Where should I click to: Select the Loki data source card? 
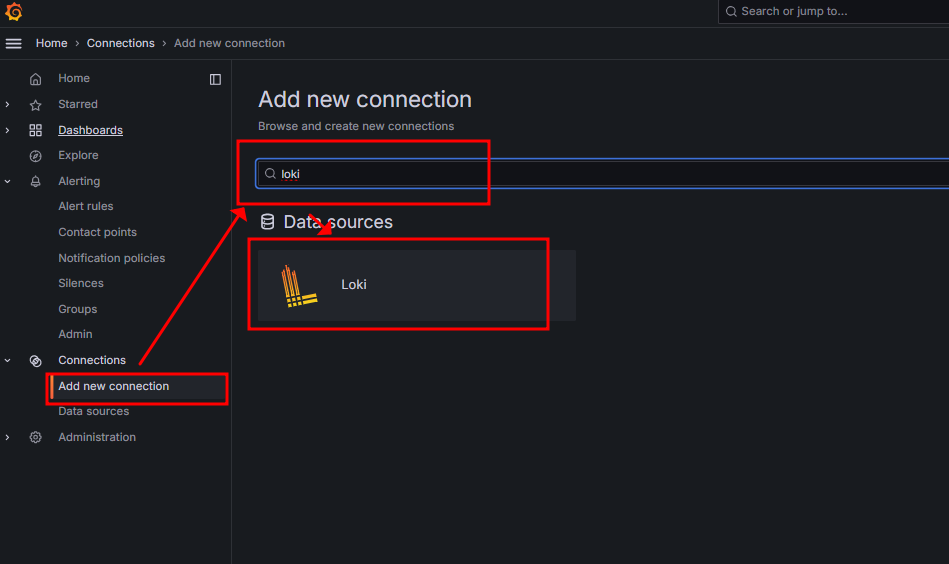click(416, 286)
